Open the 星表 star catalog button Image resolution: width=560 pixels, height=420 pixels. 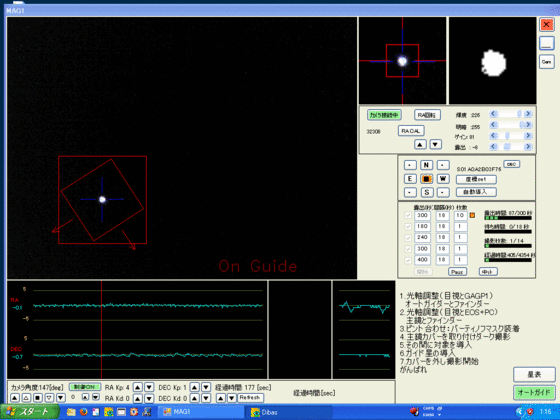point(534,375)
